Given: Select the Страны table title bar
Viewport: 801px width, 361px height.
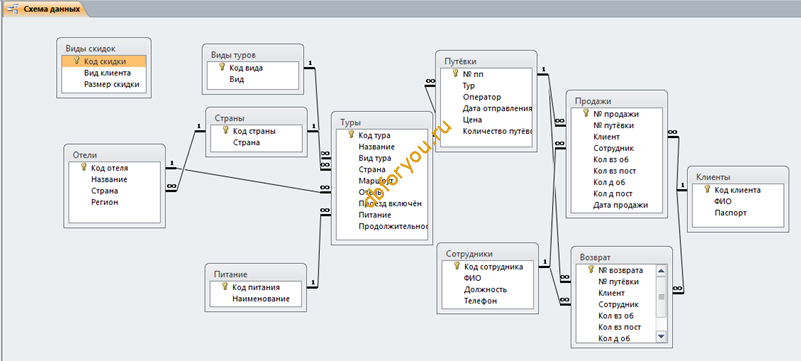Looking at the screenshot, I should pos(256,117).
